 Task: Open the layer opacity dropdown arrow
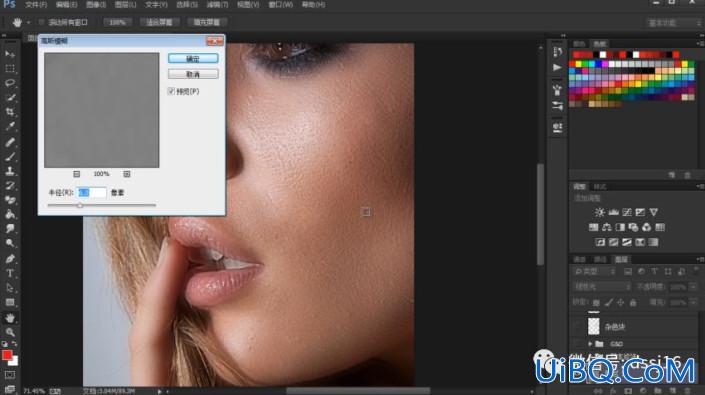pyautogui.click(x=693, y=287)
